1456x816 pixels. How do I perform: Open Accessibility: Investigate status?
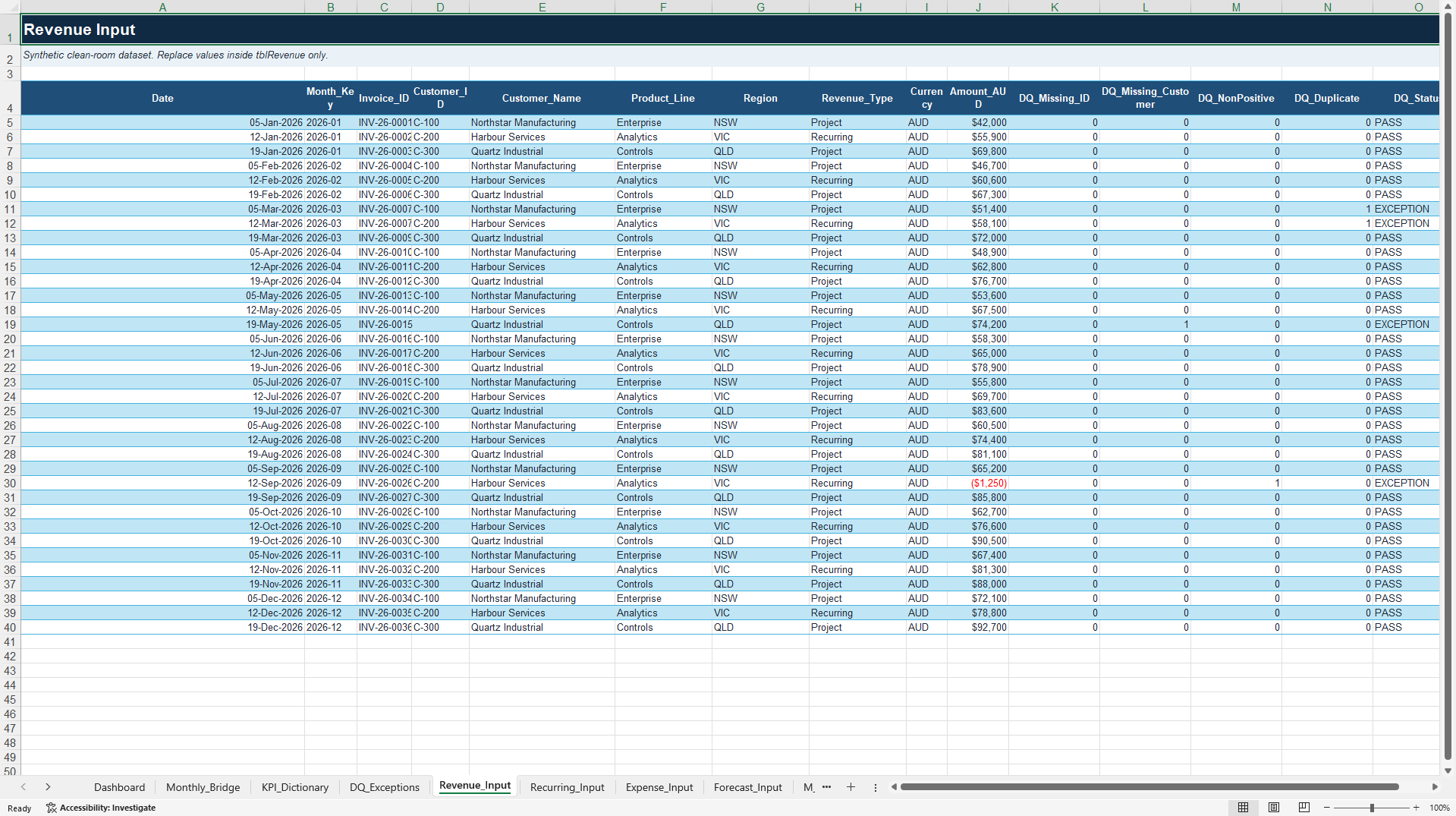tap(101, 808)
